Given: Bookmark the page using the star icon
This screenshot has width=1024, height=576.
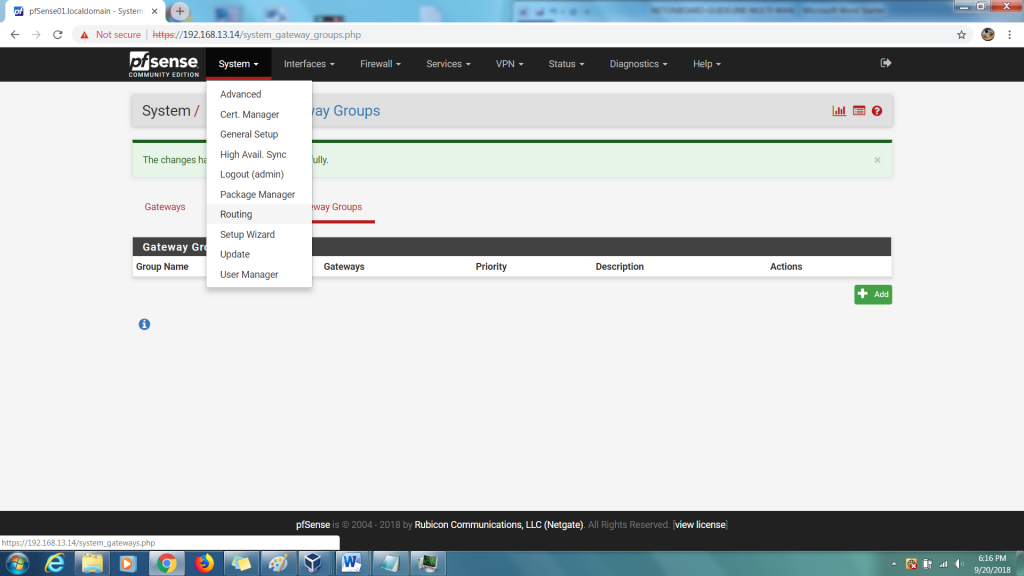Looking at the screenshot, I should pyautogui.click(x=961, y=33).
